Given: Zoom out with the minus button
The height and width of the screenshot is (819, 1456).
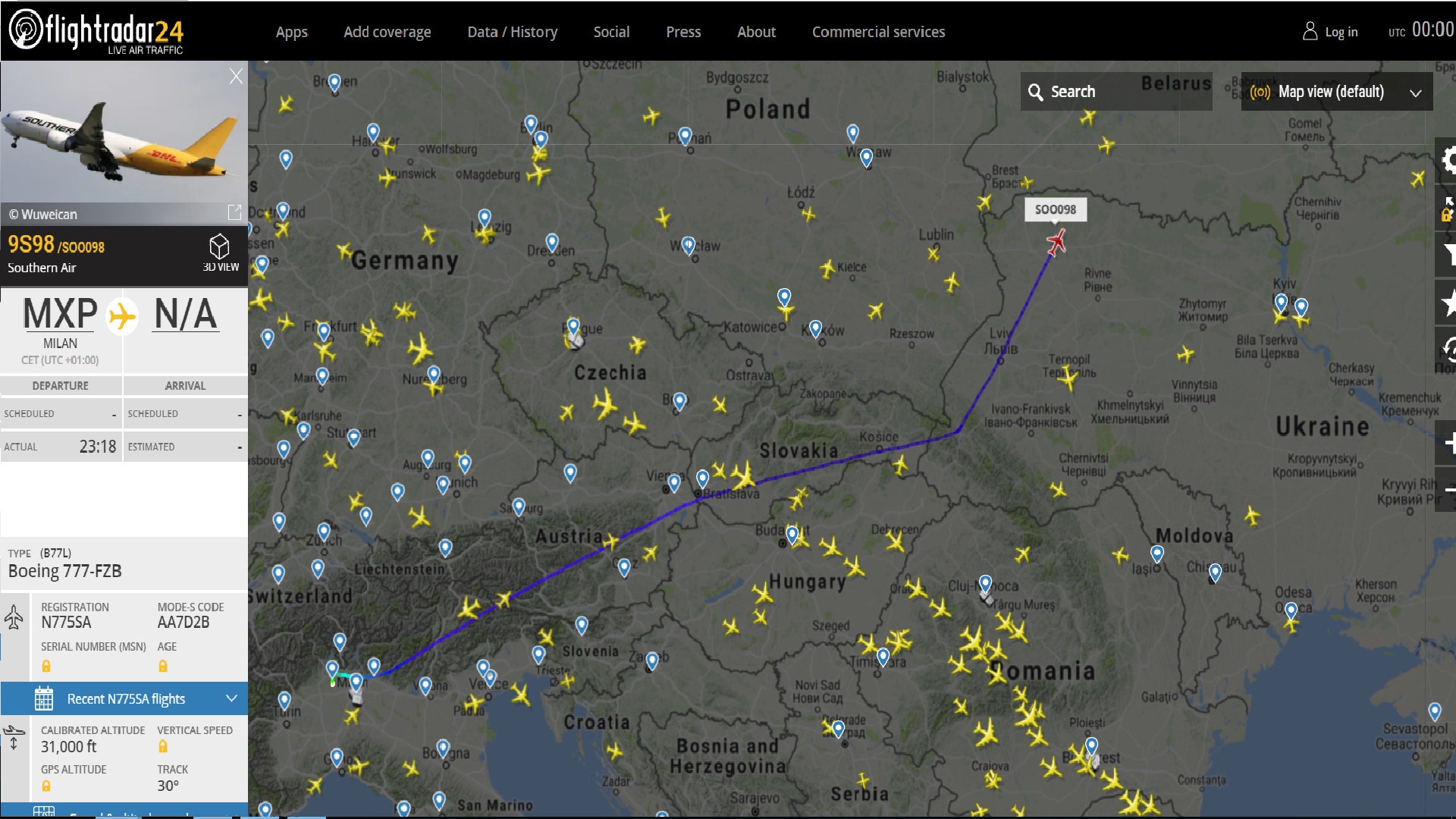Looking at the screenshot, I should pos(1448,490).
